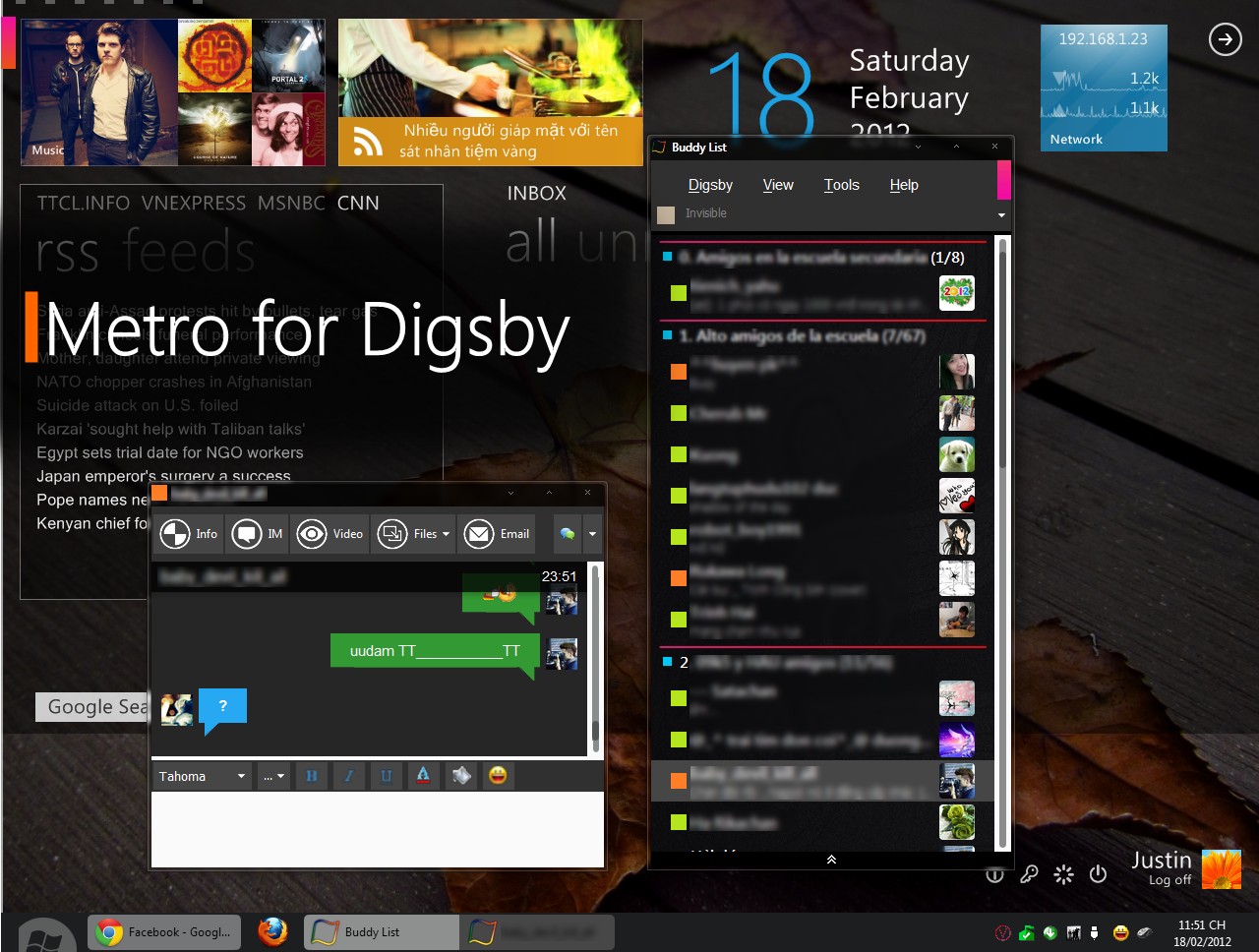Click Log off under Justin
The width and height of the screenshot is (1259, 952).
[x=1169, y=880]
